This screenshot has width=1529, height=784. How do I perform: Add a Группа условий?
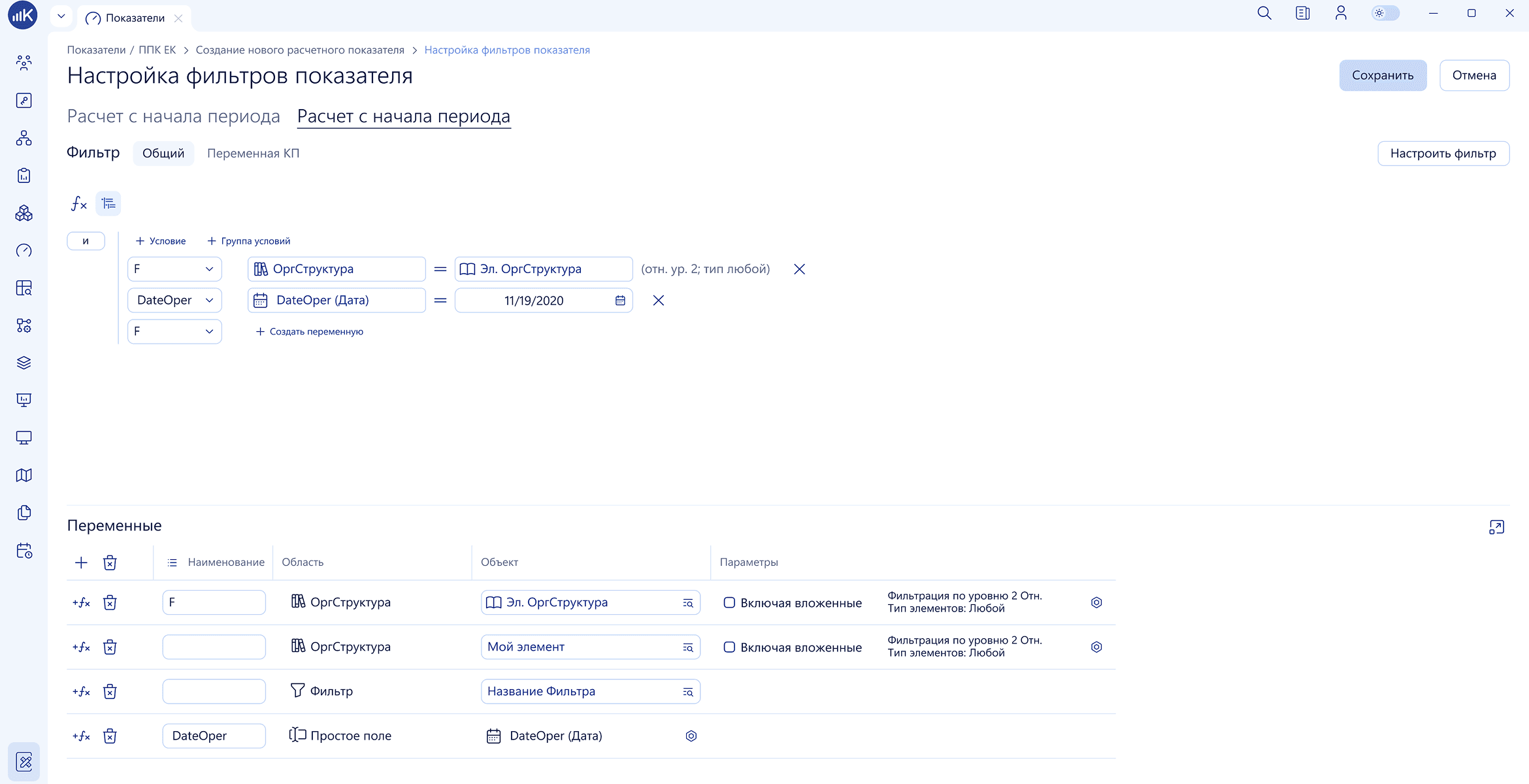249,241
